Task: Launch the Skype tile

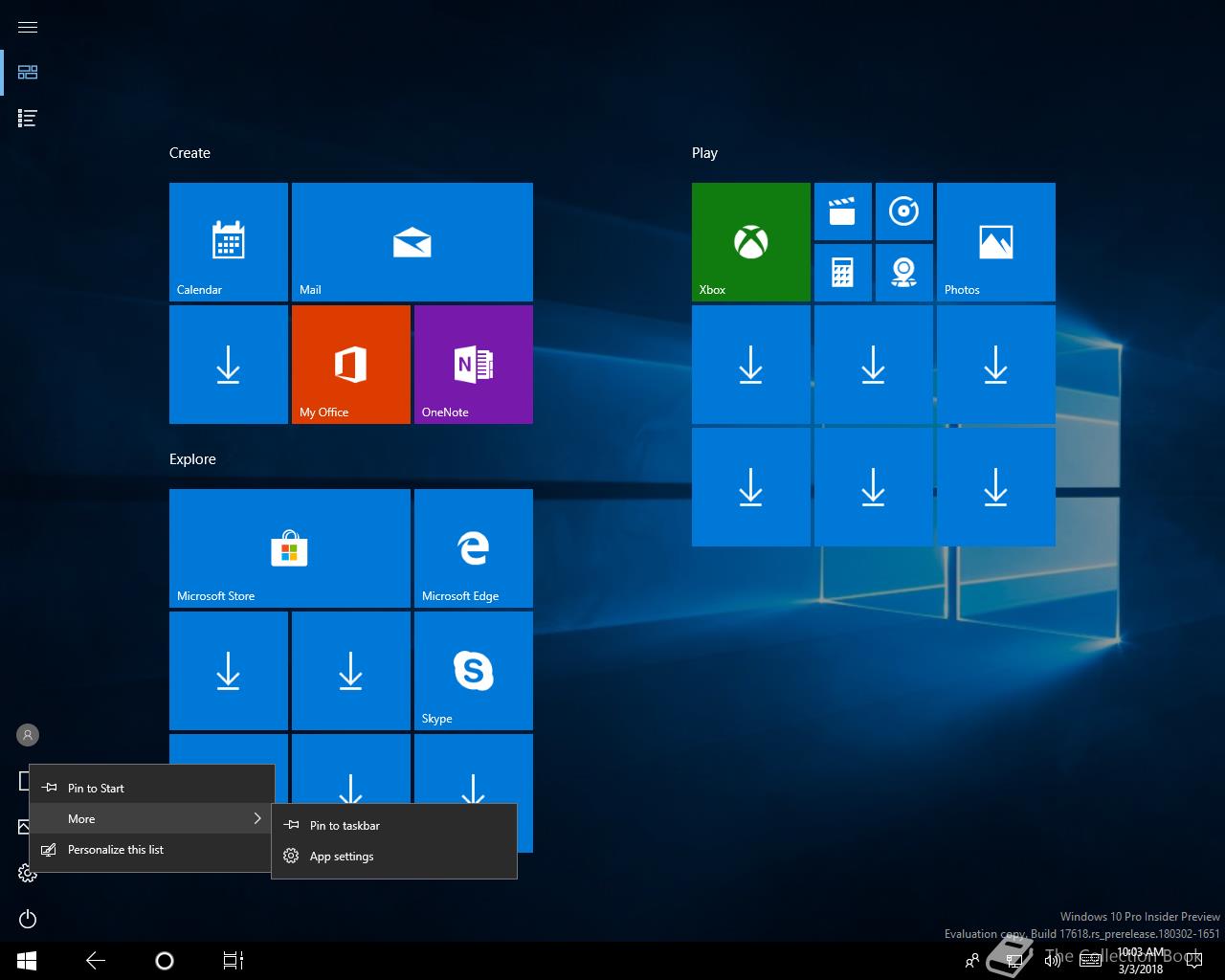Action: 474,671
